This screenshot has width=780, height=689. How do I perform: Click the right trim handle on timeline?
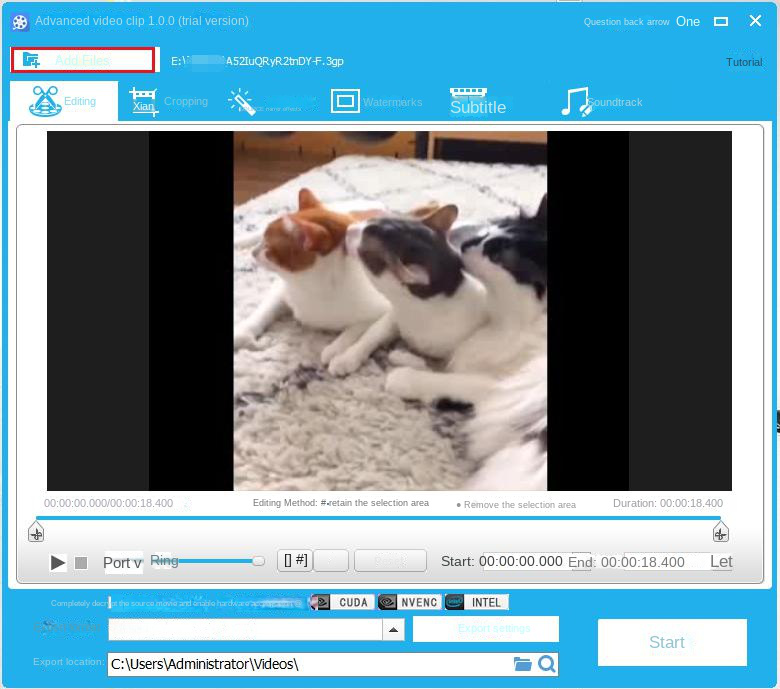click(x=720, y=533)
